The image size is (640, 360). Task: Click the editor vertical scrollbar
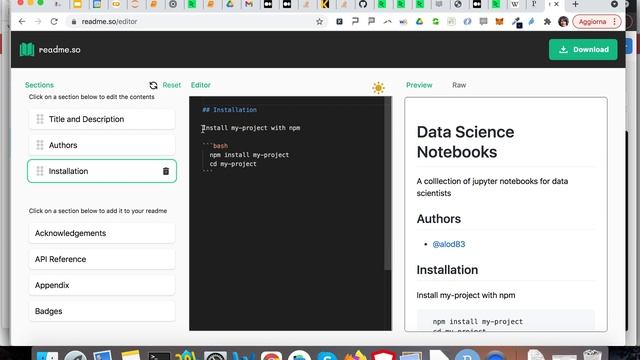(387, 184)
